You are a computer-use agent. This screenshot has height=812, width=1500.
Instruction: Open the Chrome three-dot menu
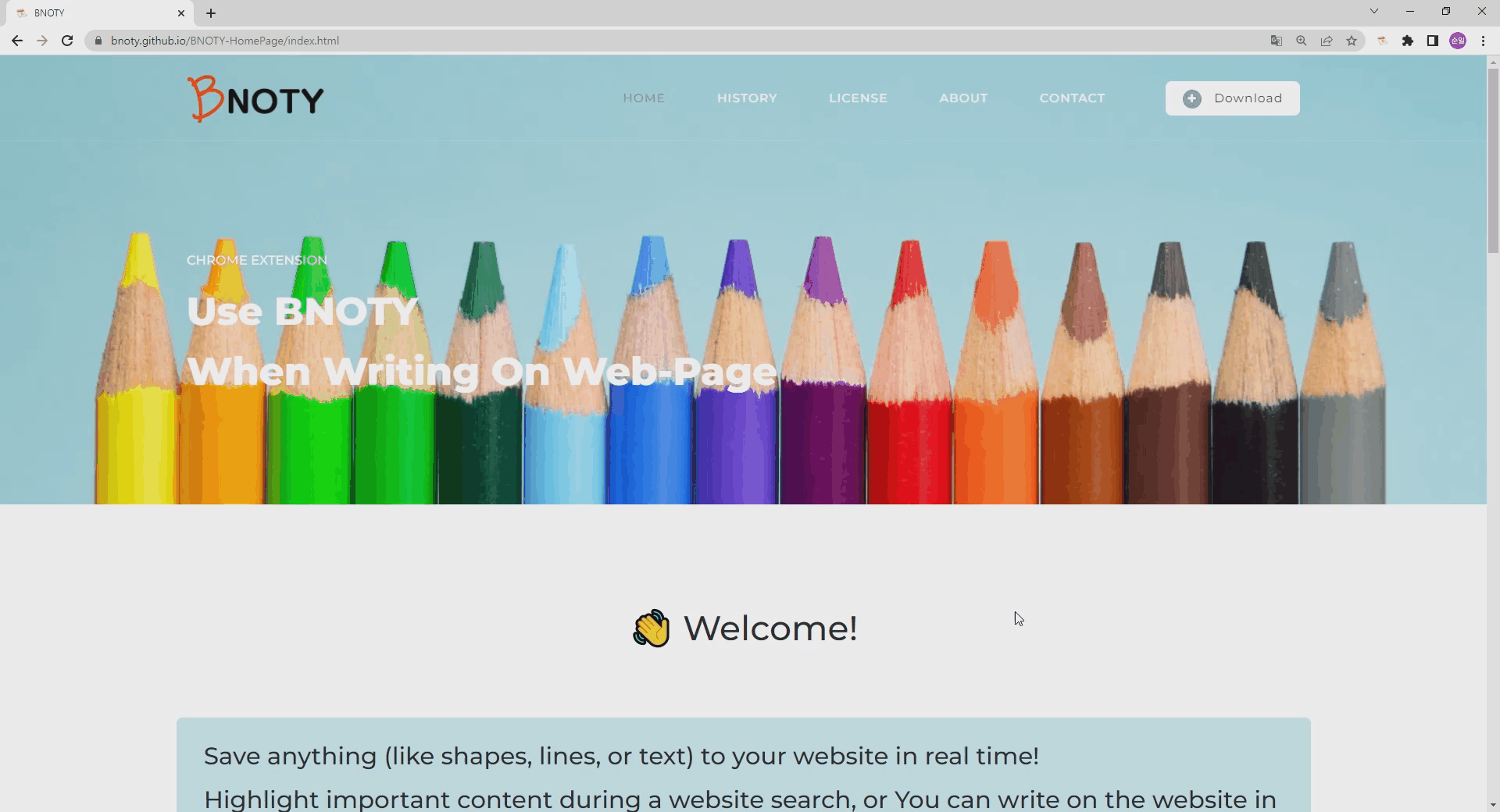point(1483,41)
